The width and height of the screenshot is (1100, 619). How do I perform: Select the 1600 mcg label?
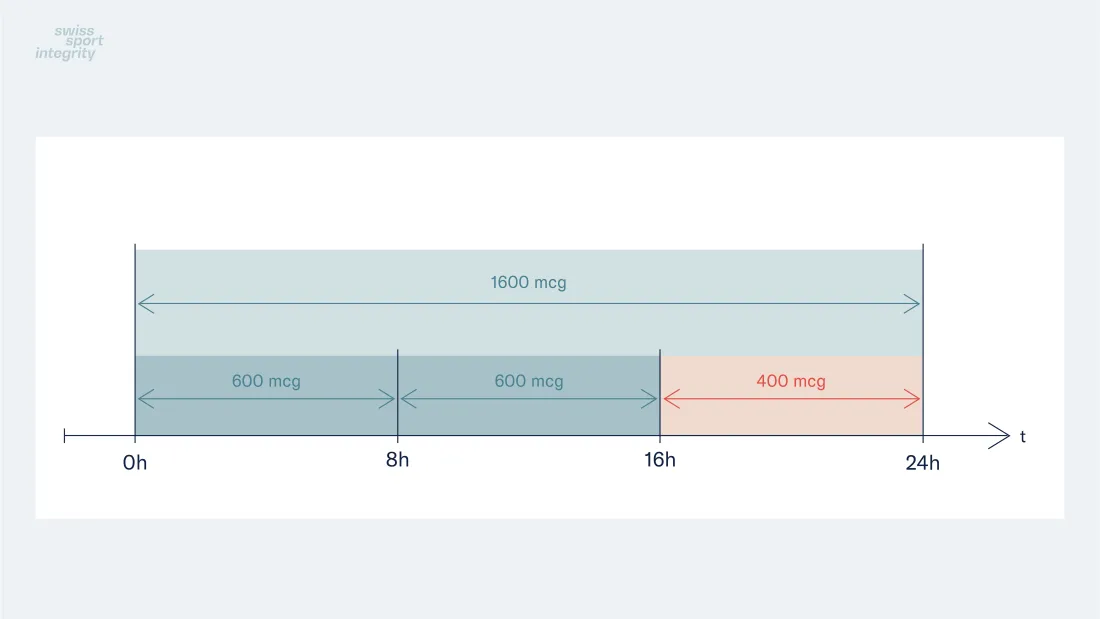[528, 283]
